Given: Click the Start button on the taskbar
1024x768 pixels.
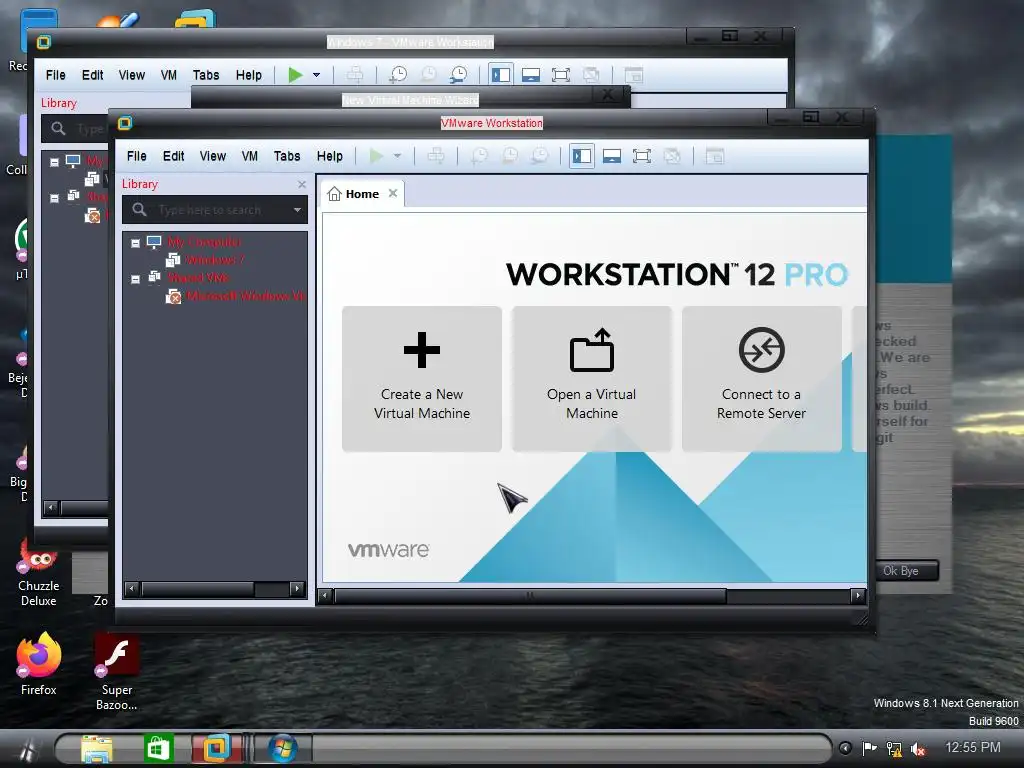Looking at the screenshot, I should click(x=25, y=750).
